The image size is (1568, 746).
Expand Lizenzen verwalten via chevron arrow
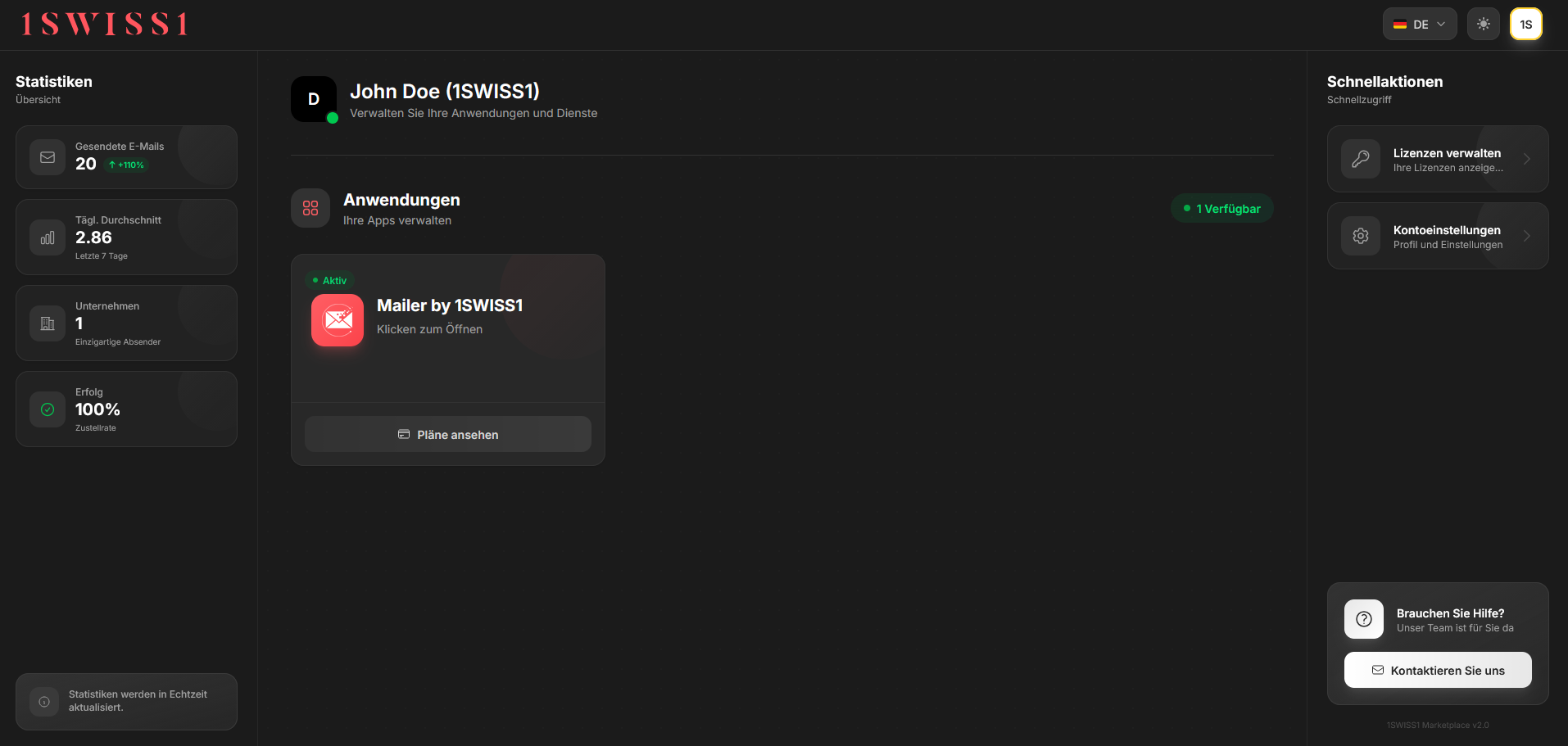pos(1527,159)
